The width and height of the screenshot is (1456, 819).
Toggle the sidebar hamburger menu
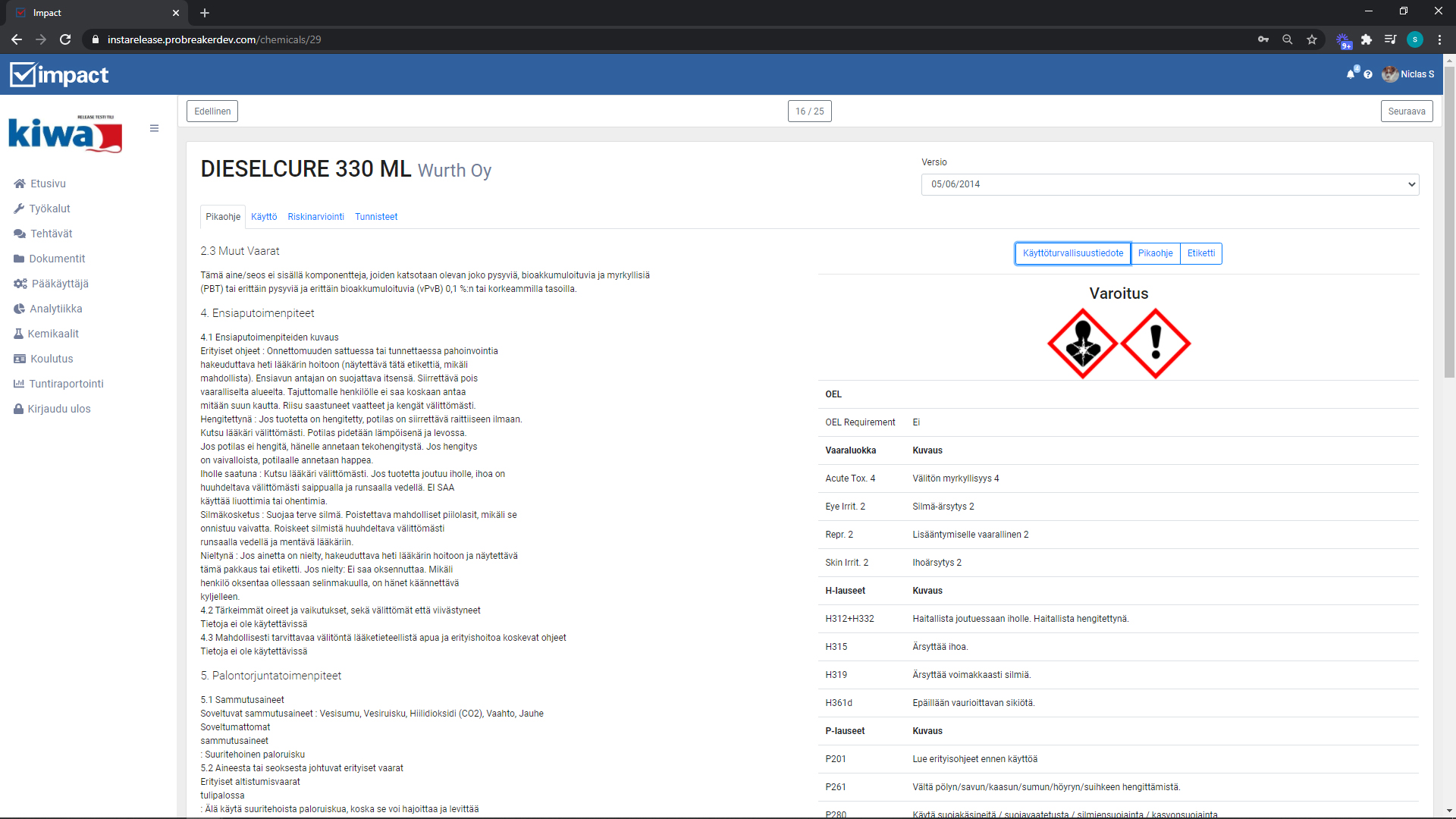(154, 128)
